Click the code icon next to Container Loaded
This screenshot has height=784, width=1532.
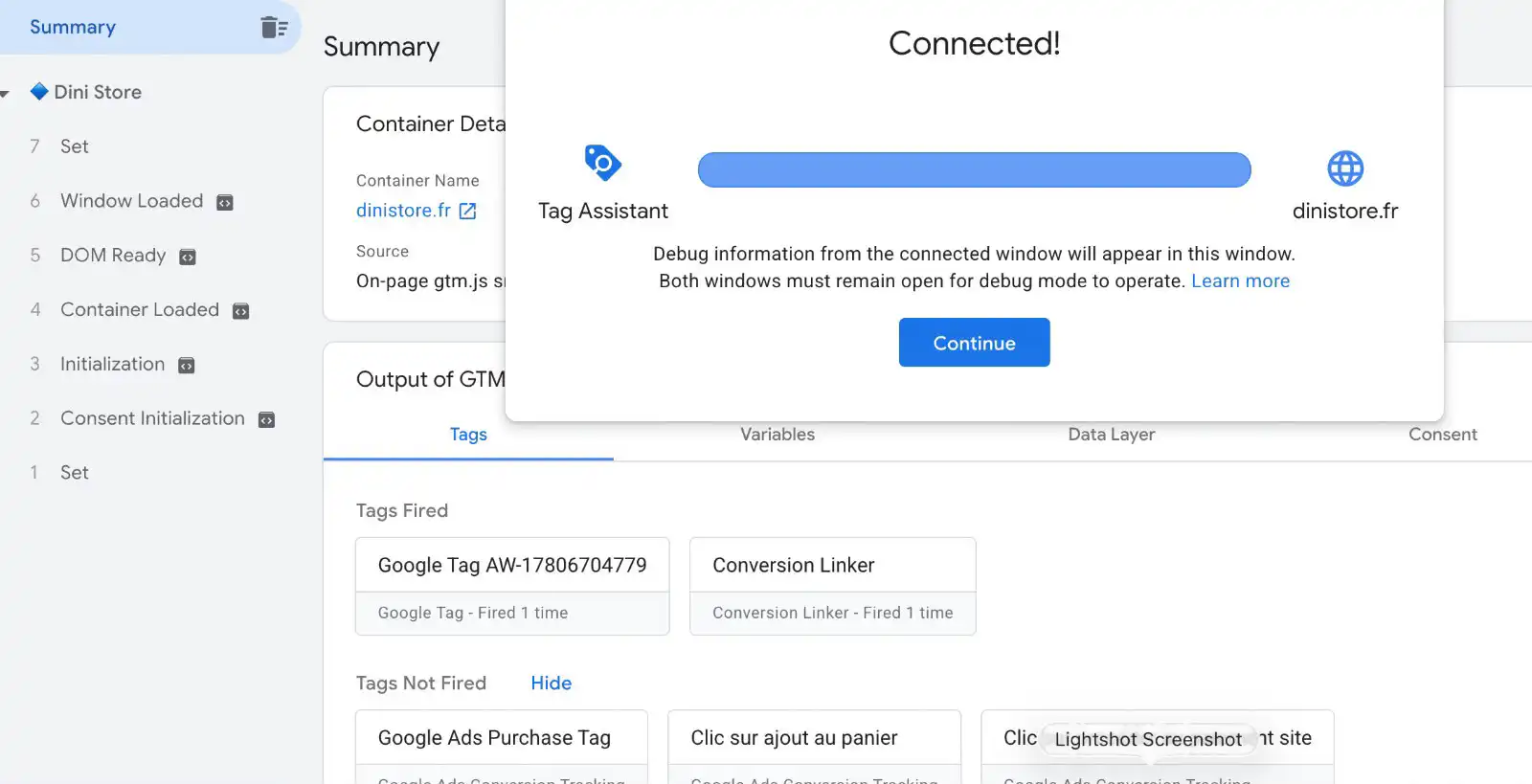[241, 311]
